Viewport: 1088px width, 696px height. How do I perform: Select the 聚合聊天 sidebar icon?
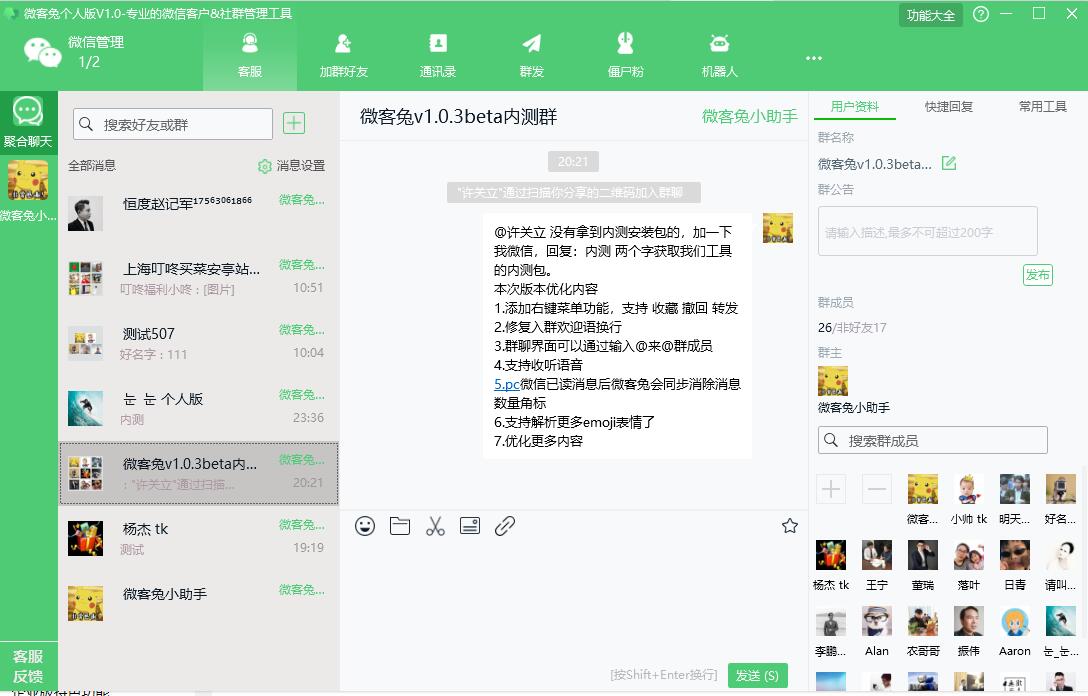pos(28,121)
